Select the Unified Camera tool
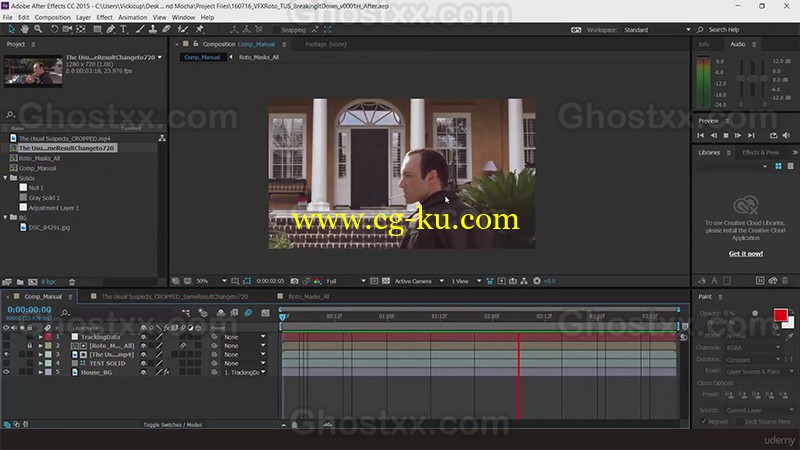Screen dimensions: 800x450 [x=67, y=30]
